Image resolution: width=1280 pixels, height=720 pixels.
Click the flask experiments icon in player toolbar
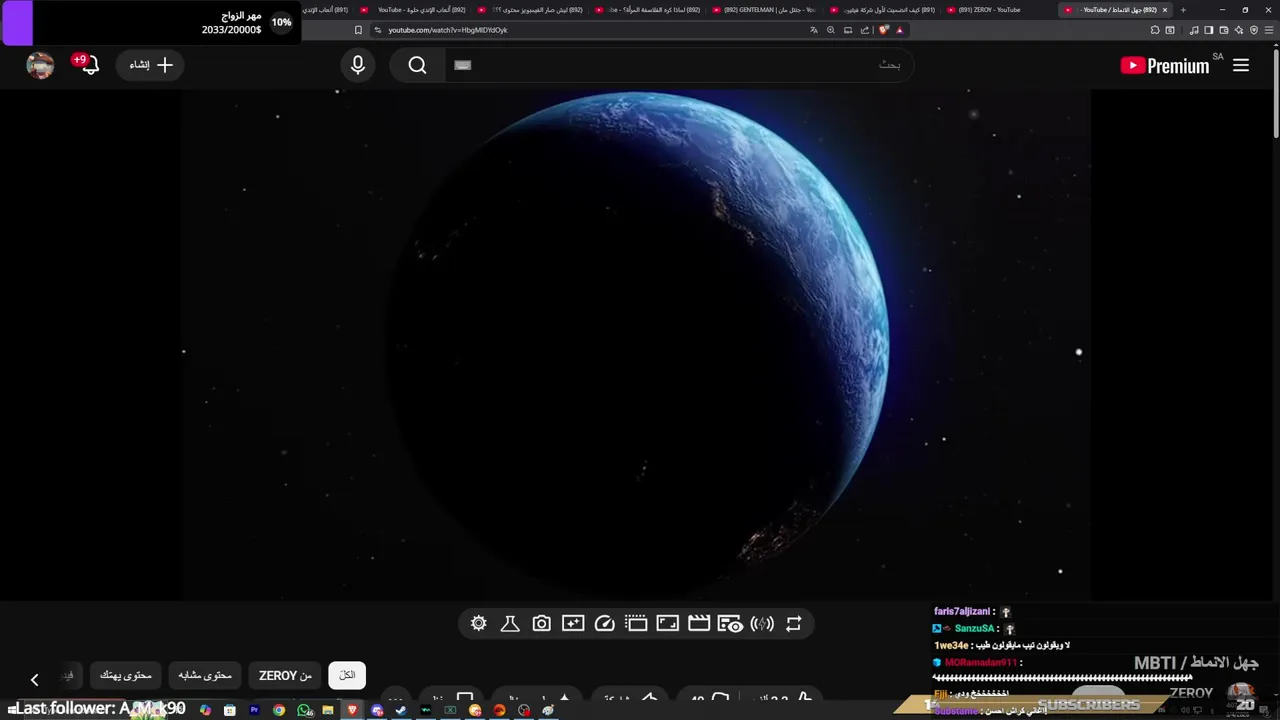(510, 624)
